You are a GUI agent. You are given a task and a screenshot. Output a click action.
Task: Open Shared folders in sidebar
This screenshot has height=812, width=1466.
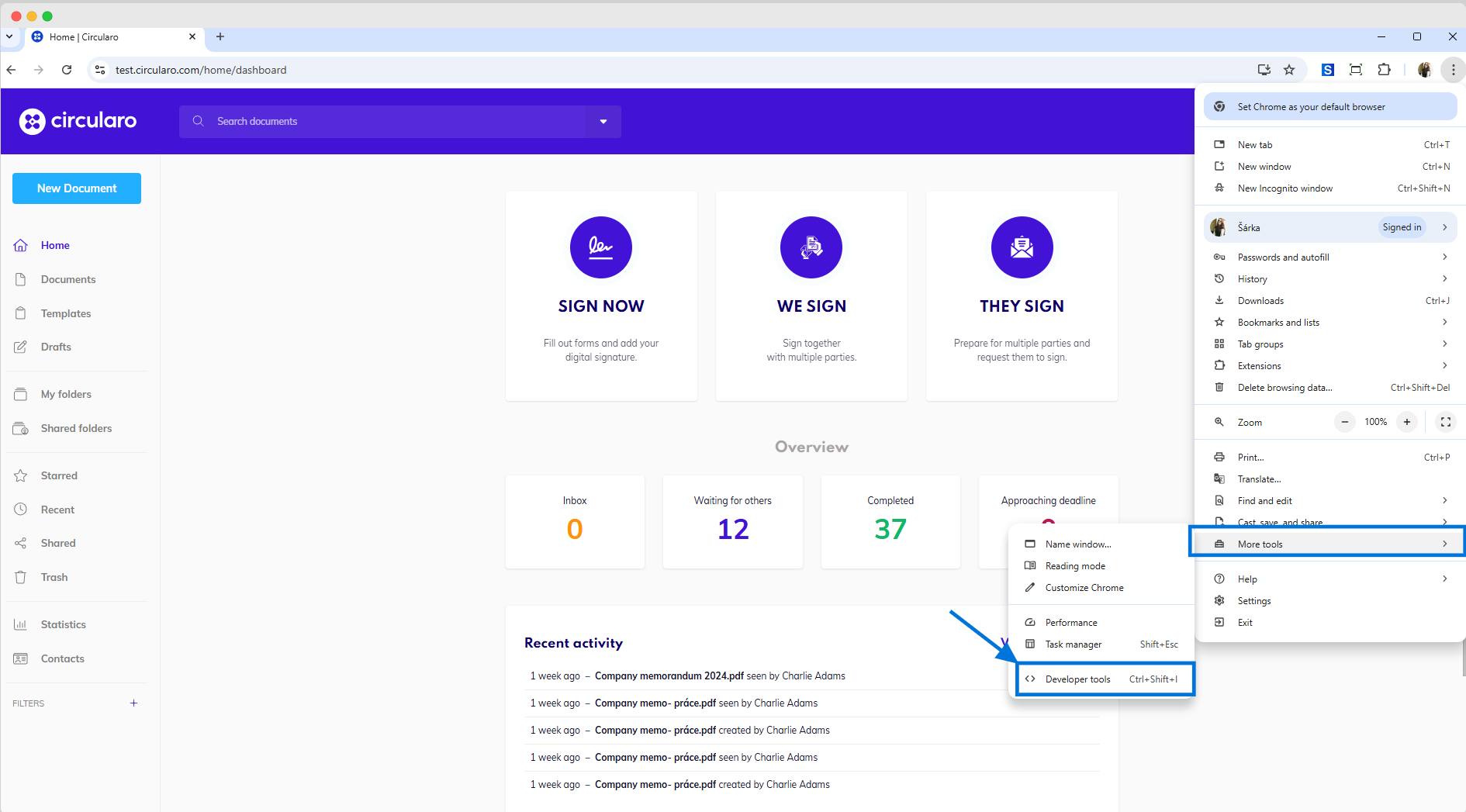(x=76, y=428)
